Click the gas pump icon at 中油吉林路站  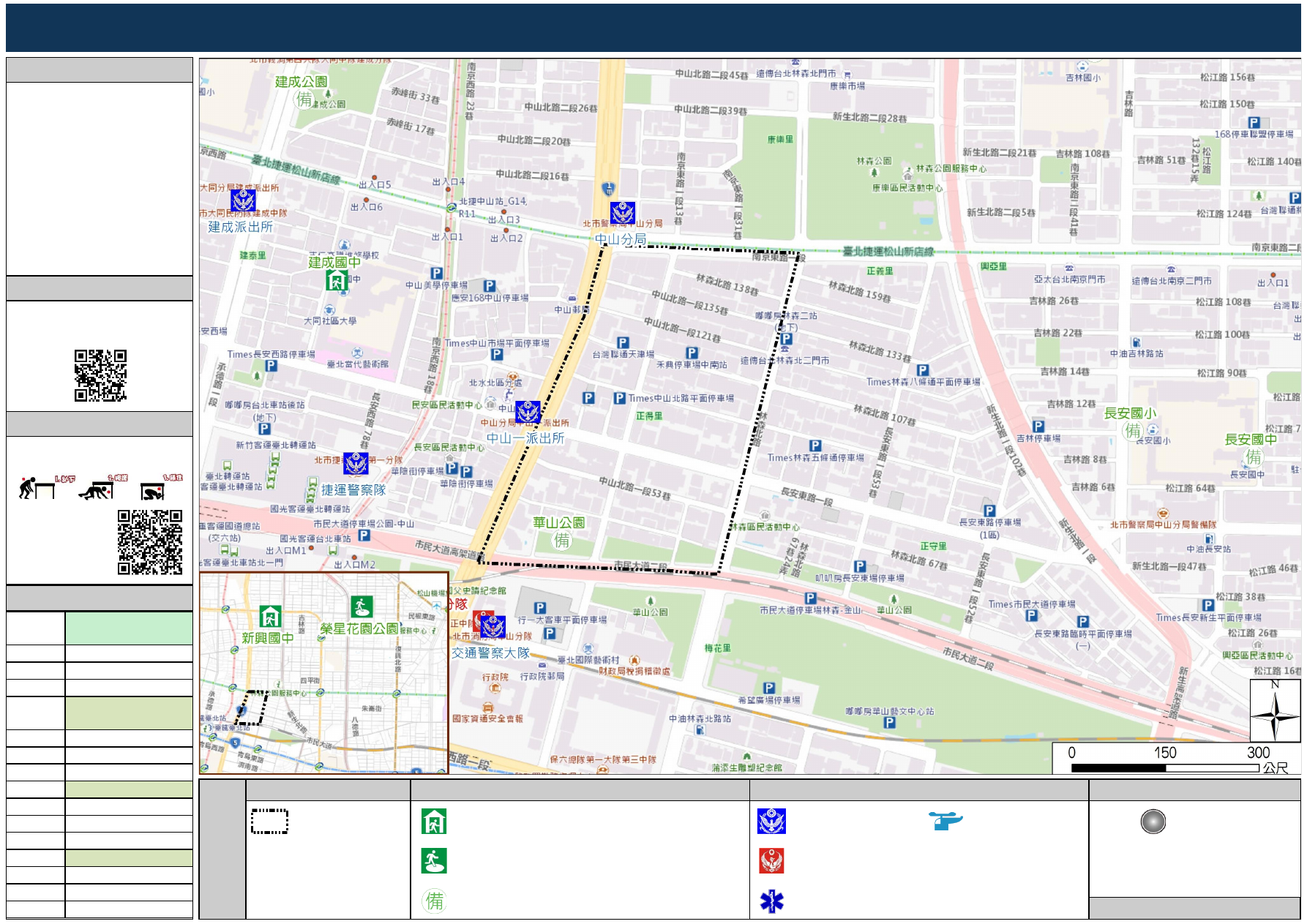pos(1136,342)
